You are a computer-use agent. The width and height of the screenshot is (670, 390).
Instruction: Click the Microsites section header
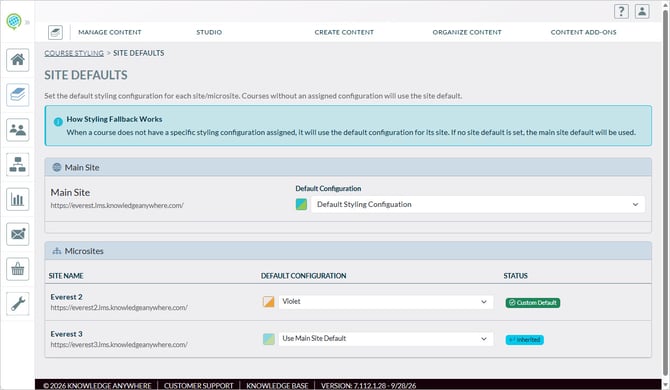[x=348, y=251]
